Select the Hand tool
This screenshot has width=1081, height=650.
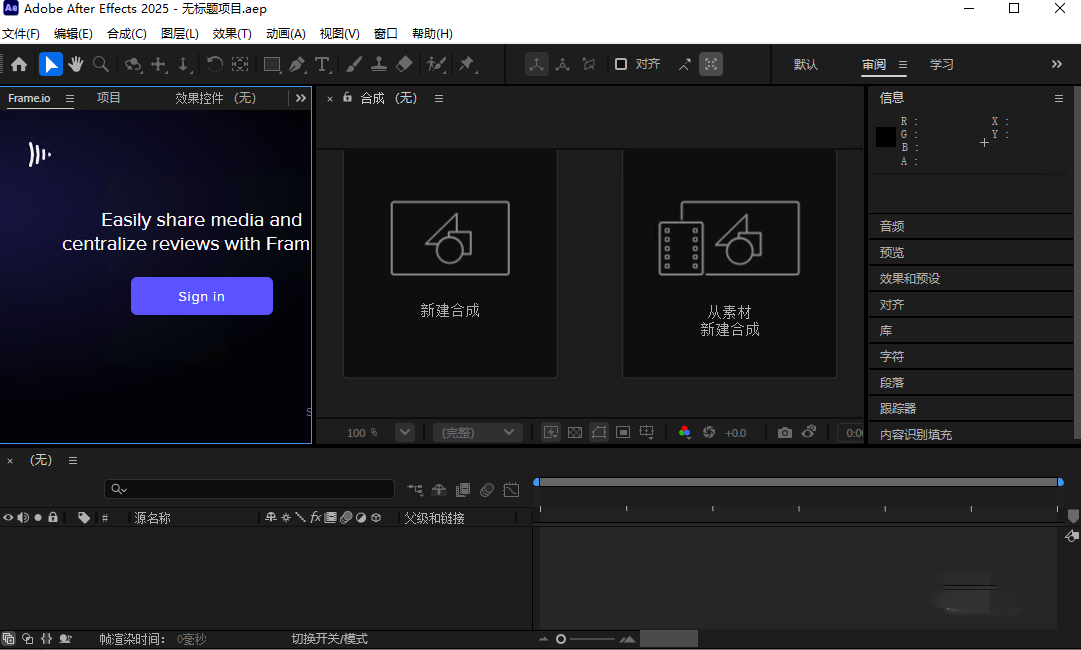(75, 64)
